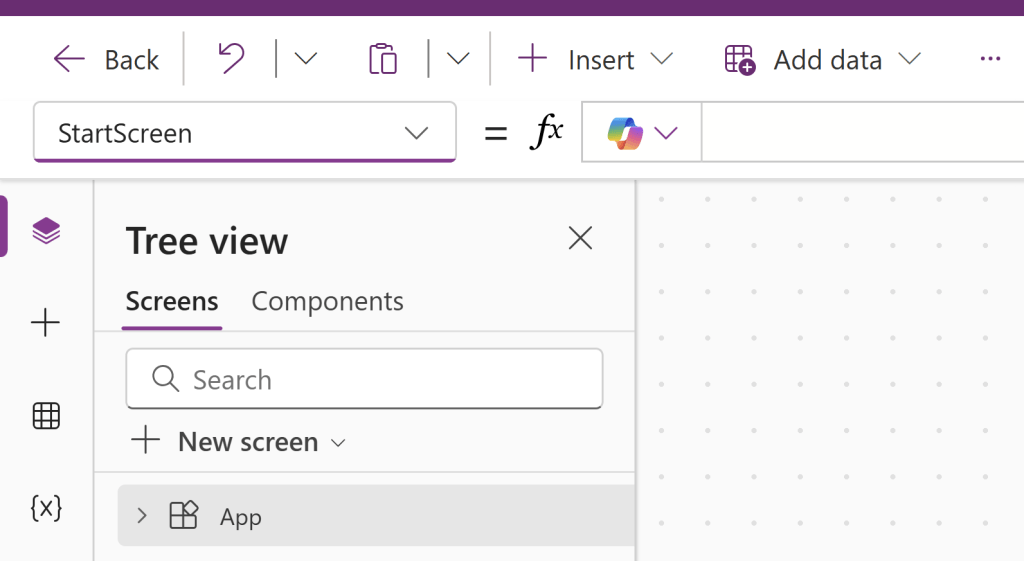Switch to the Components tab
The height and width of the screenshot is (561, 1024).
coord(327,301)
